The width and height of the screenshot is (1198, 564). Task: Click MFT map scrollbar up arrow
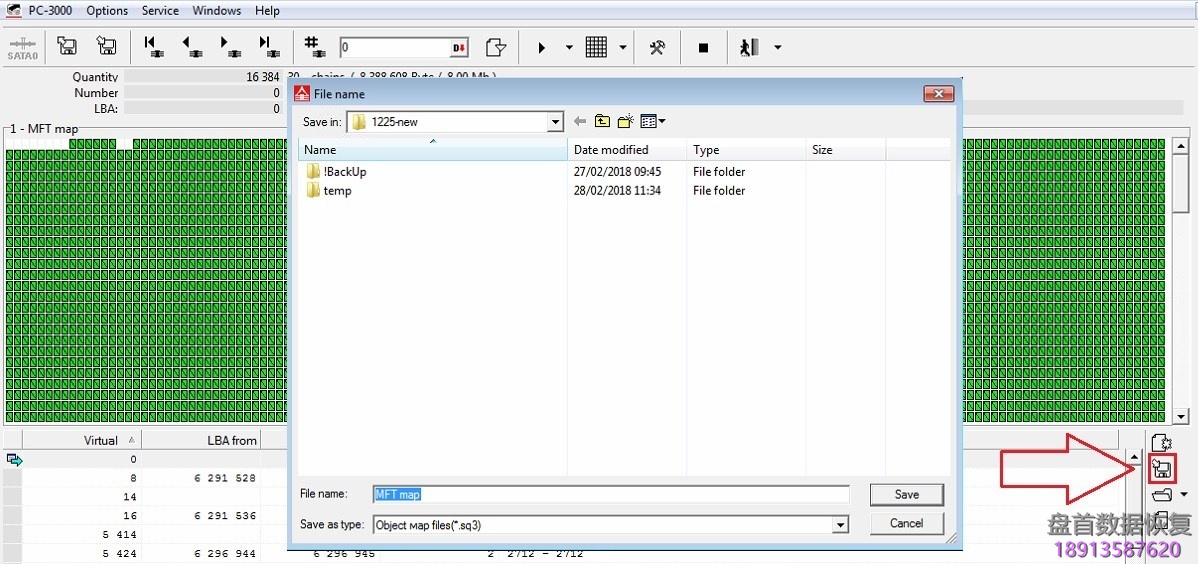pos(1180,146)
